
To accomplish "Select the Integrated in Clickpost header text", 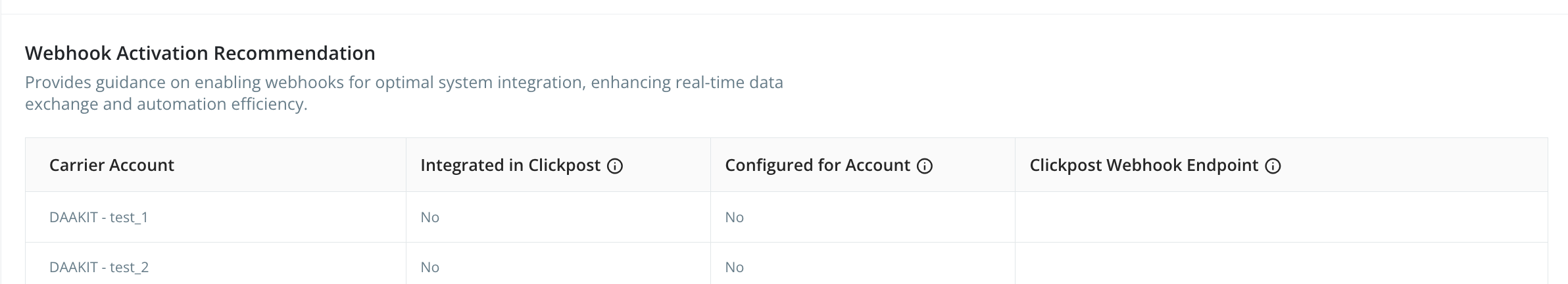I will (x=510, y=165).
